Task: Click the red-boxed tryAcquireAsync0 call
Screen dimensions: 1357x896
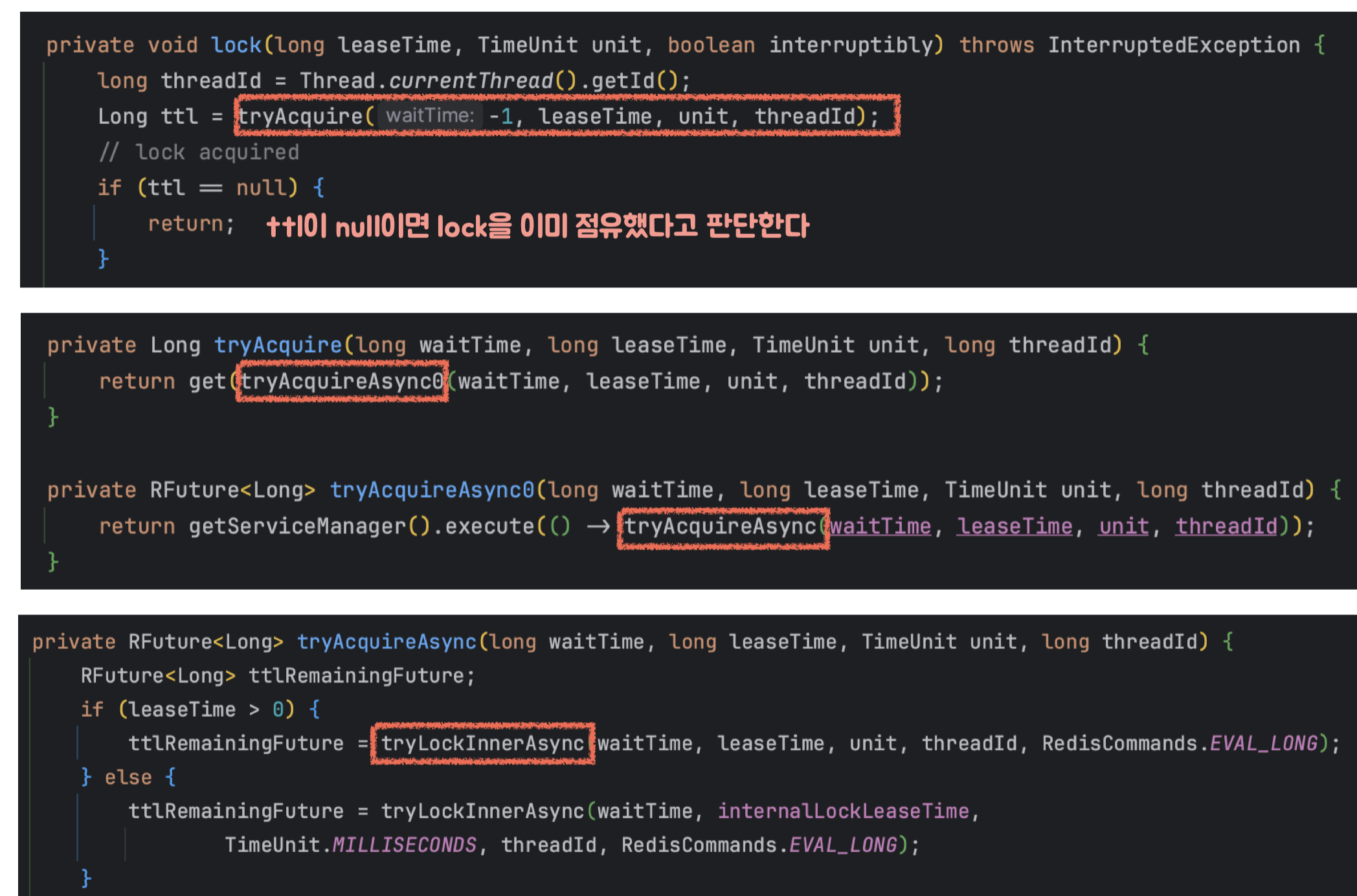Action: pyautogui.click(x=342, y=381)
